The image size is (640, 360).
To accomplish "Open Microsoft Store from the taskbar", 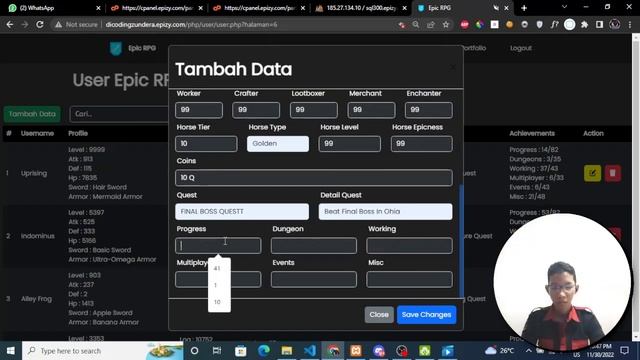I will click(x=240, y=351).
